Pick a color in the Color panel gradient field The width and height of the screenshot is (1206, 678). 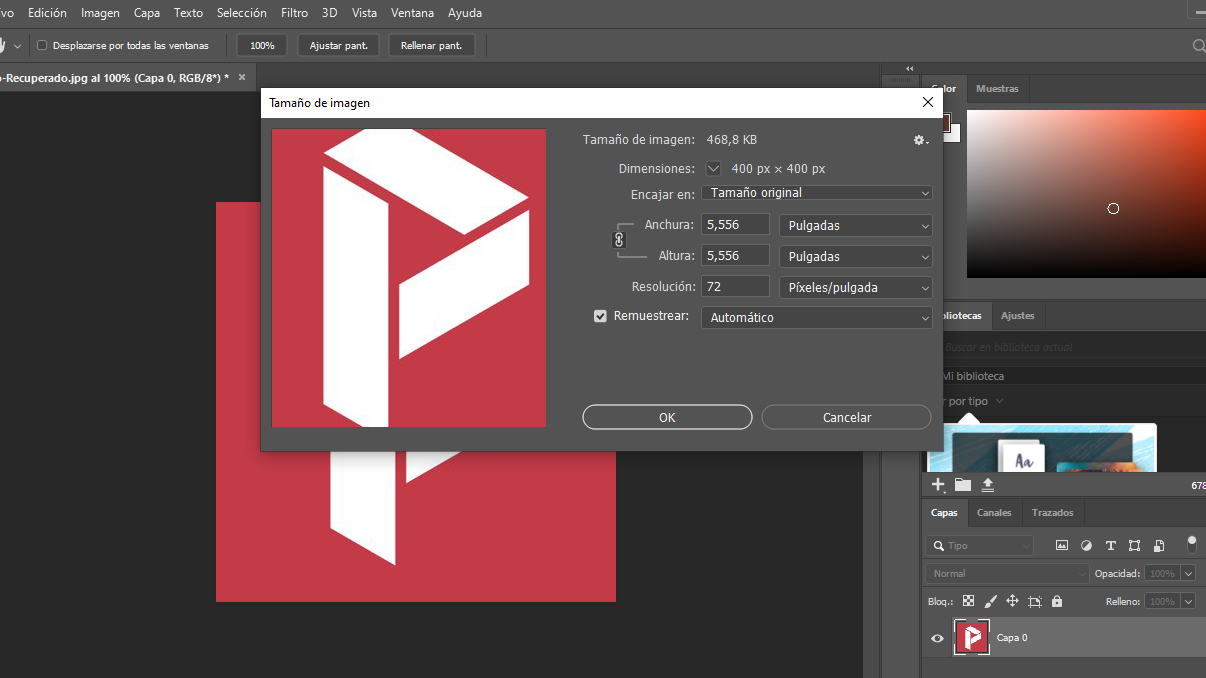(1086, 193)
